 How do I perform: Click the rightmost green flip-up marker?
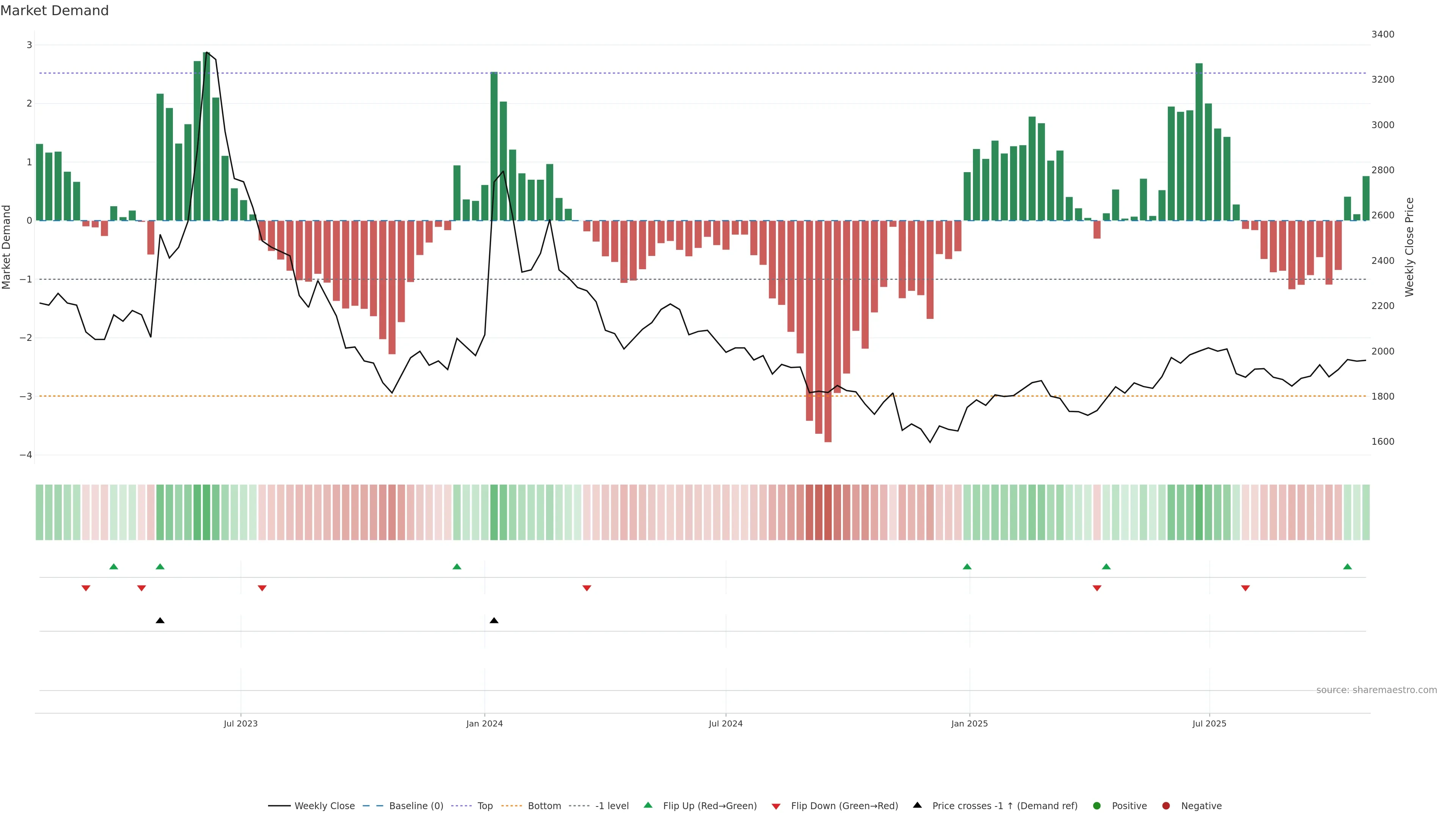[x=1348, y=567]
